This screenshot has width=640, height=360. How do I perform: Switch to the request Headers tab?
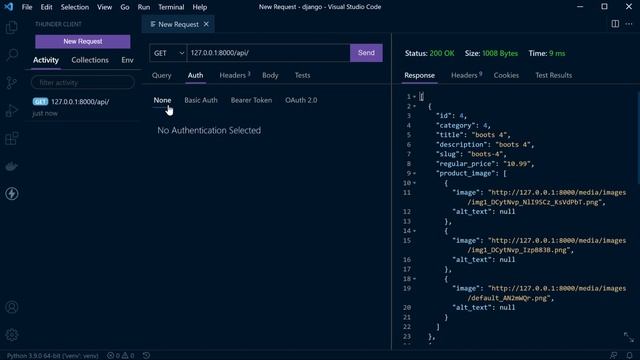[234, 76]
